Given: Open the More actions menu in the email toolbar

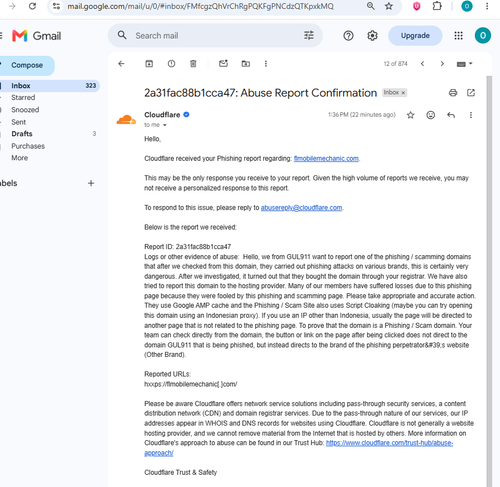Looking at the screenshot, I should [x=266, y=64].
